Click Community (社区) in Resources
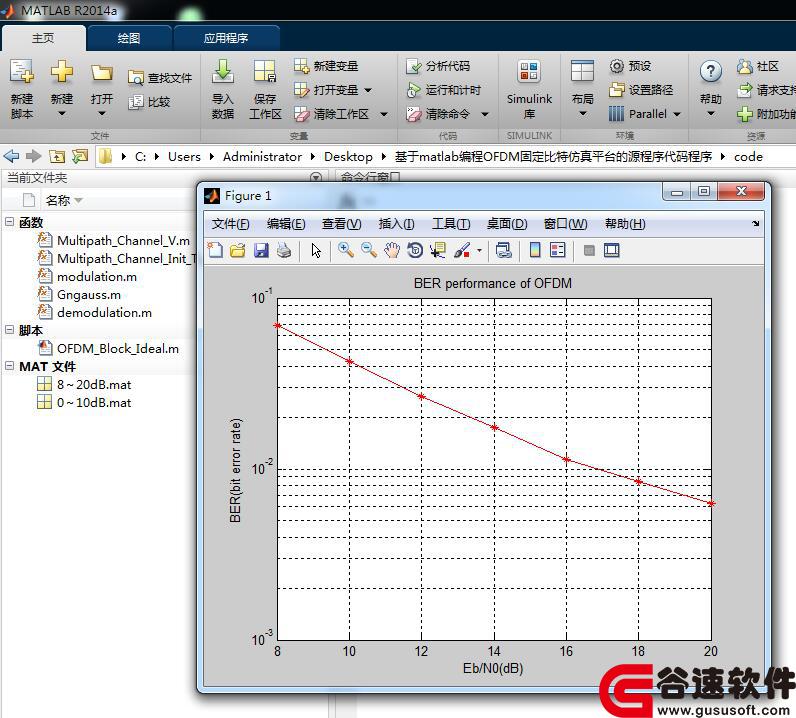796x718 pixels. coord(758,66)
